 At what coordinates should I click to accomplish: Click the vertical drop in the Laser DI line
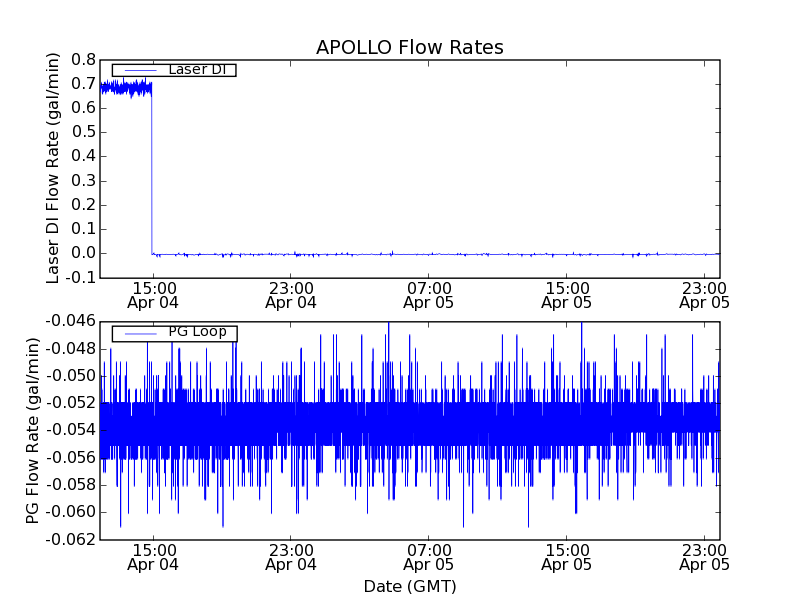pyautogui.click(x=152, y=170)
